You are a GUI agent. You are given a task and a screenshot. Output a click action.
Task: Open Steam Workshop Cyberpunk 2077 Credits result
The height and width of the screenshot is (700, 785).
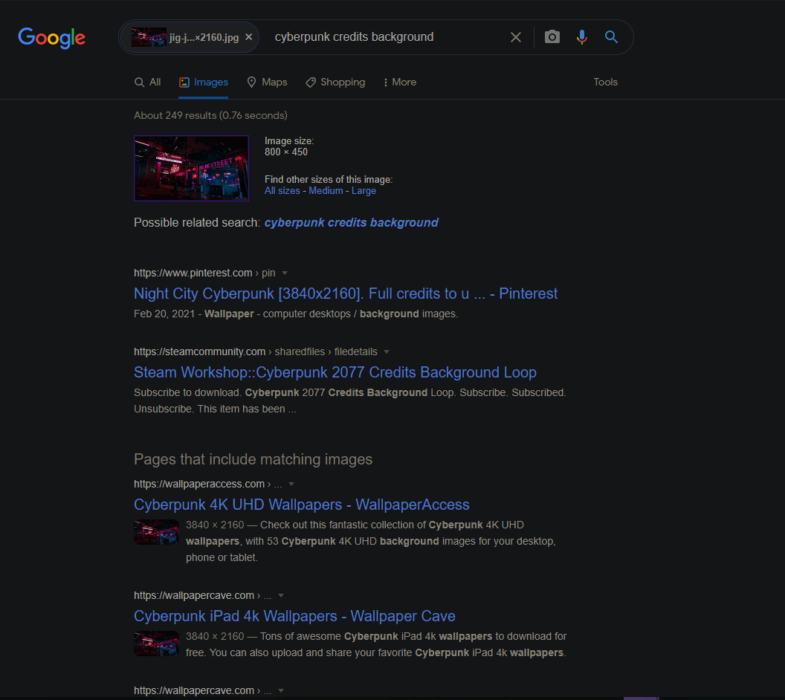click(335, 373)
